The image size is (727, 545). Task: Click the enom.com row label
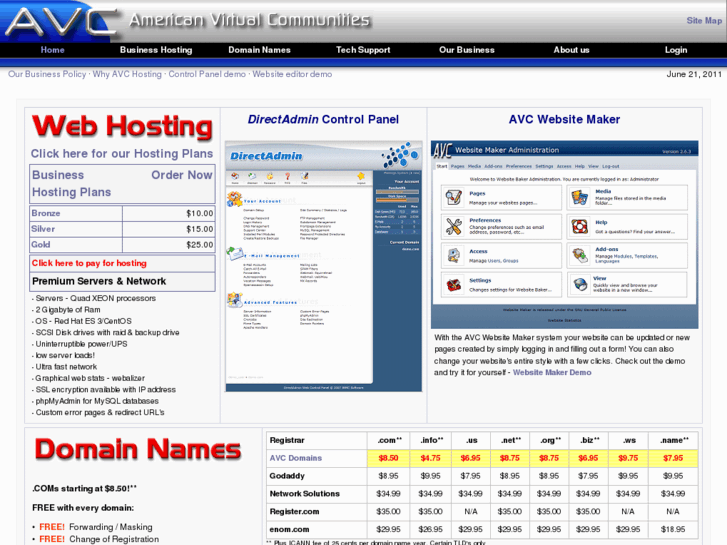(289, 529)
